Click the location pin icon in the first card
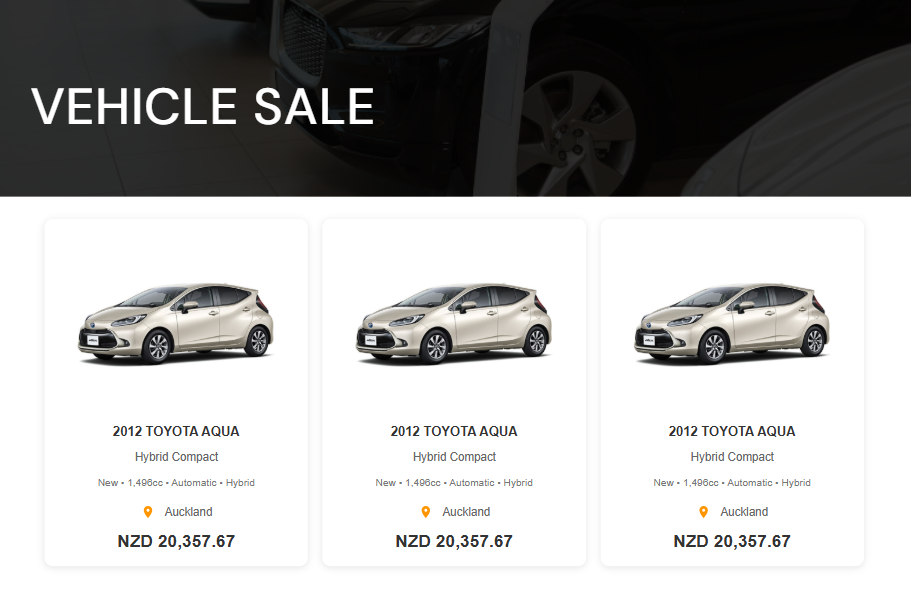 tap(148, 512)
